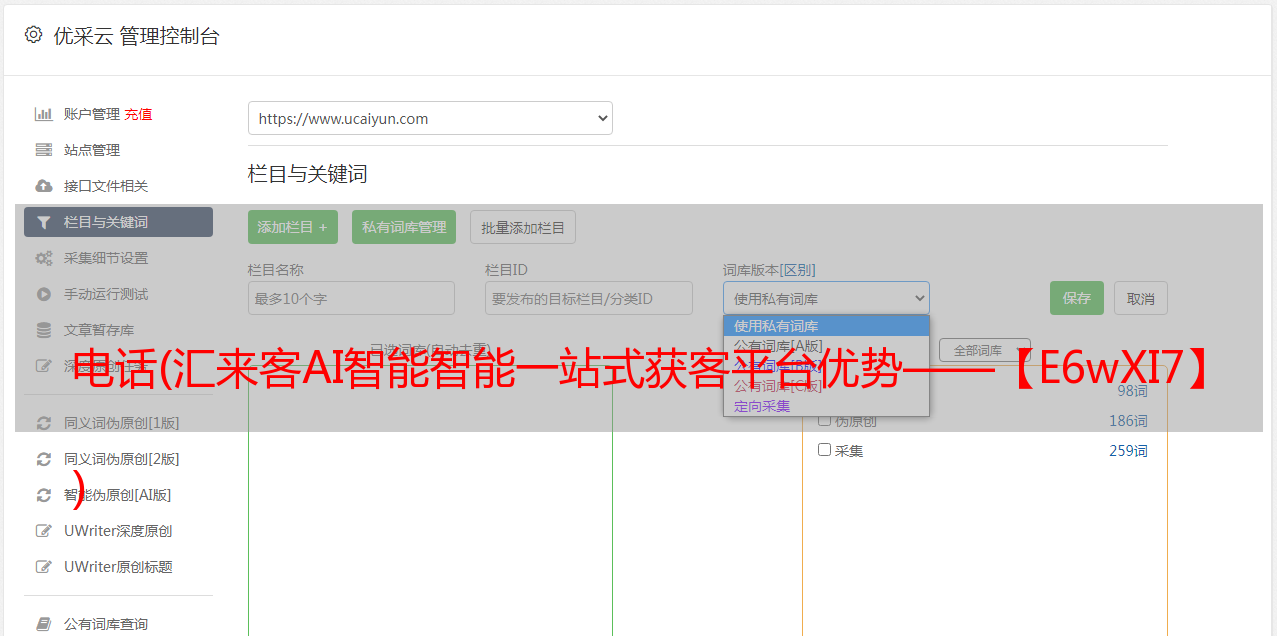The height and width of the screenshot is (636, 1277).
Task: Open 私有词库管理 button
Action: pos(404,227)
